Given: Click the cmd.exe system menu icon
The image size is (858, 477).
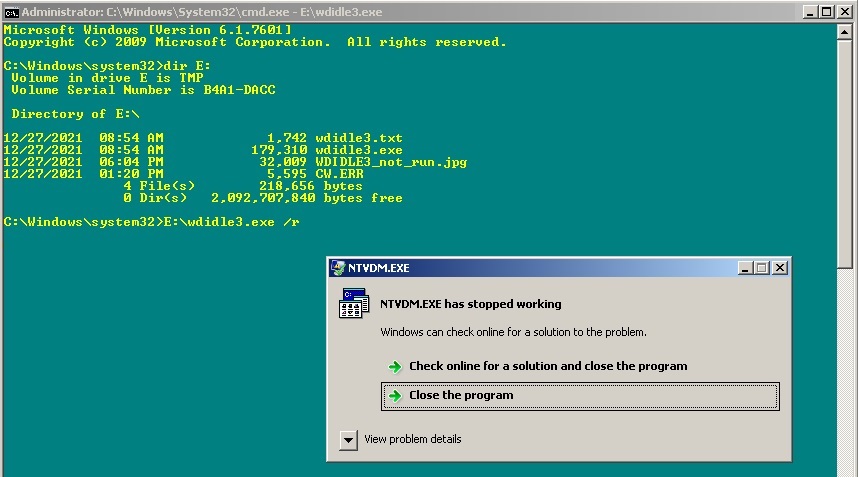Looking at the screenshot, I should pyautogui.click(x=11, y=12).
